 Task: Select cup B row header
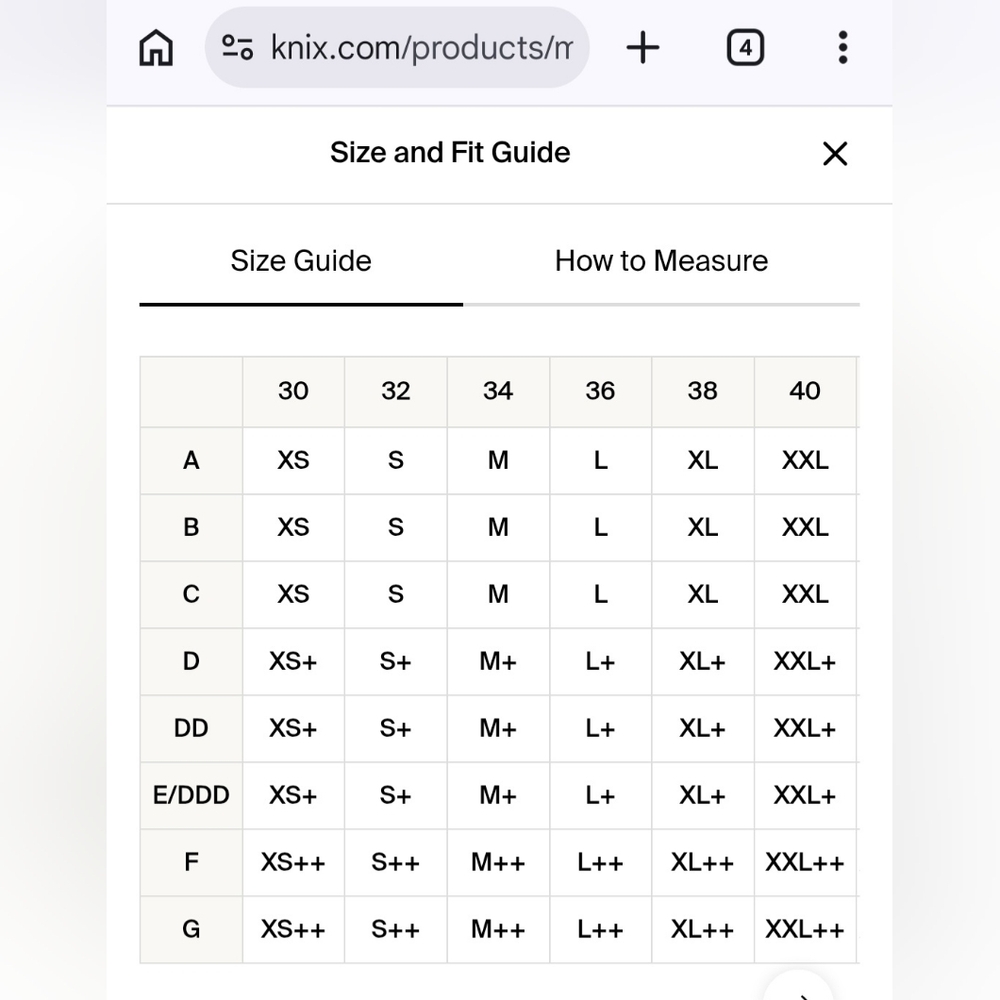191,527
